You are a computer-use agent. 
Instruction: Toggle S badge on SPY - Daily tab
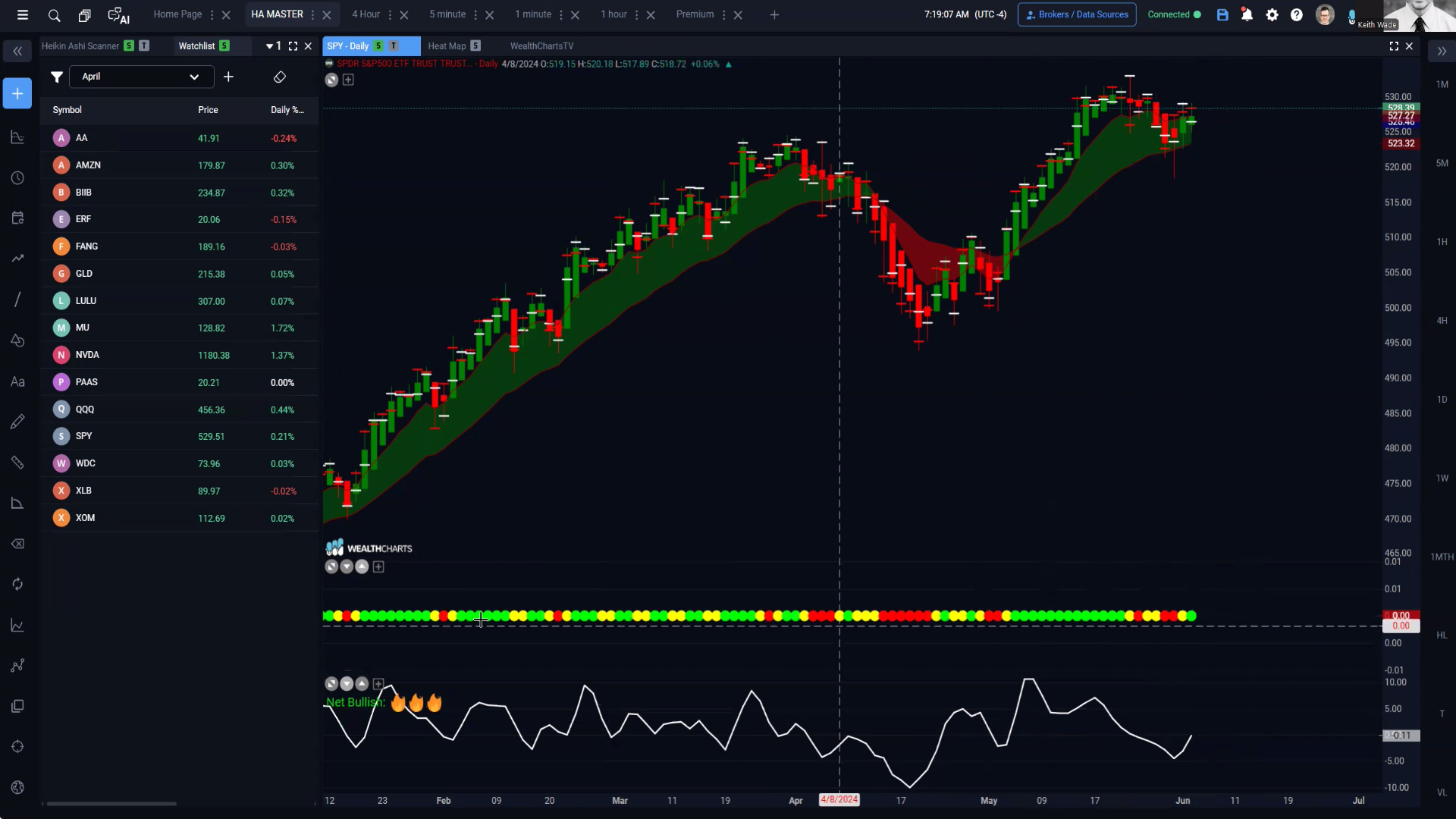(x=378, y=46)
